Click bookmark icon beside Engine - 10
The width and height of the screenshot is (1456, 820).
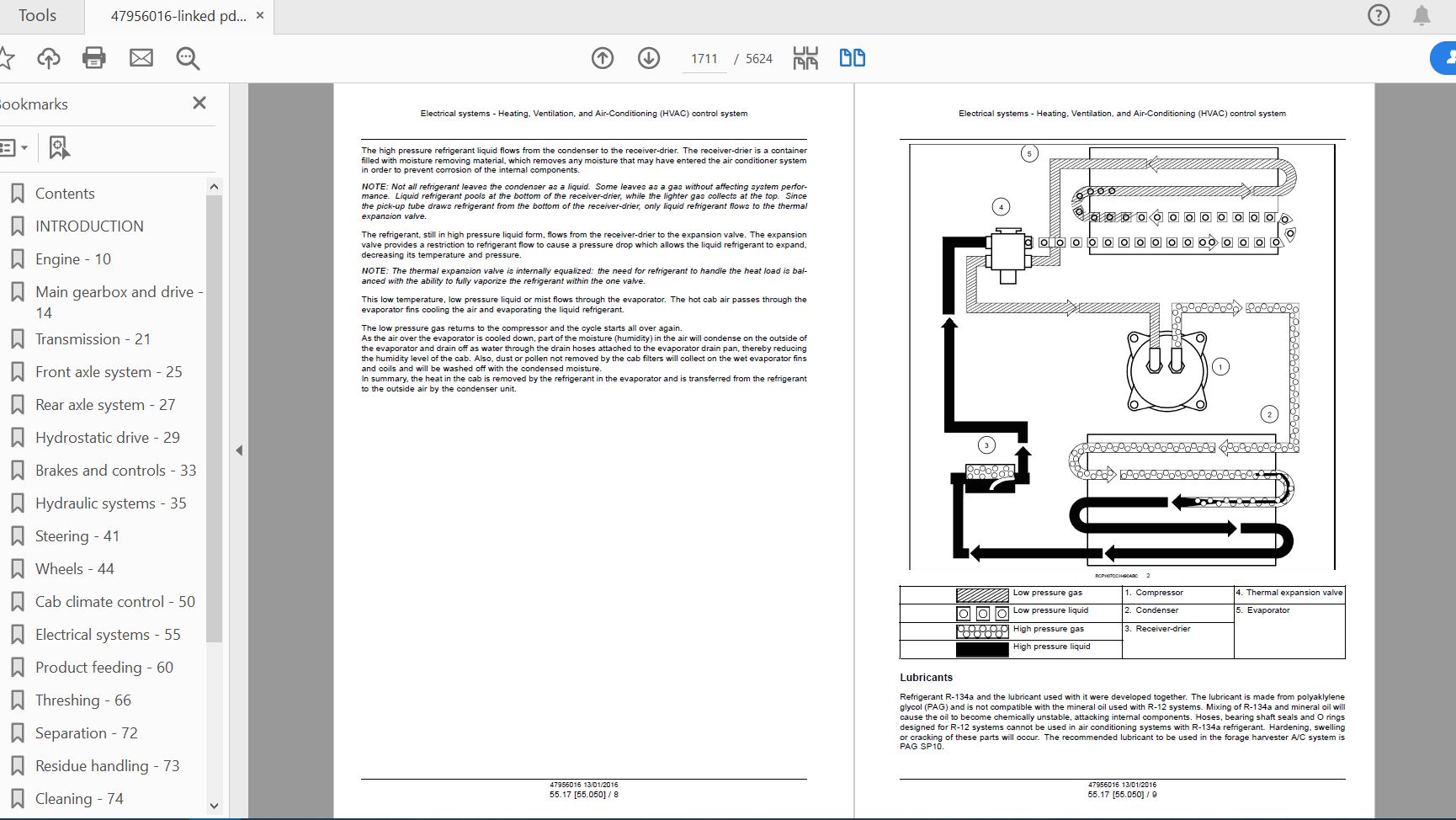pos(17,259)
